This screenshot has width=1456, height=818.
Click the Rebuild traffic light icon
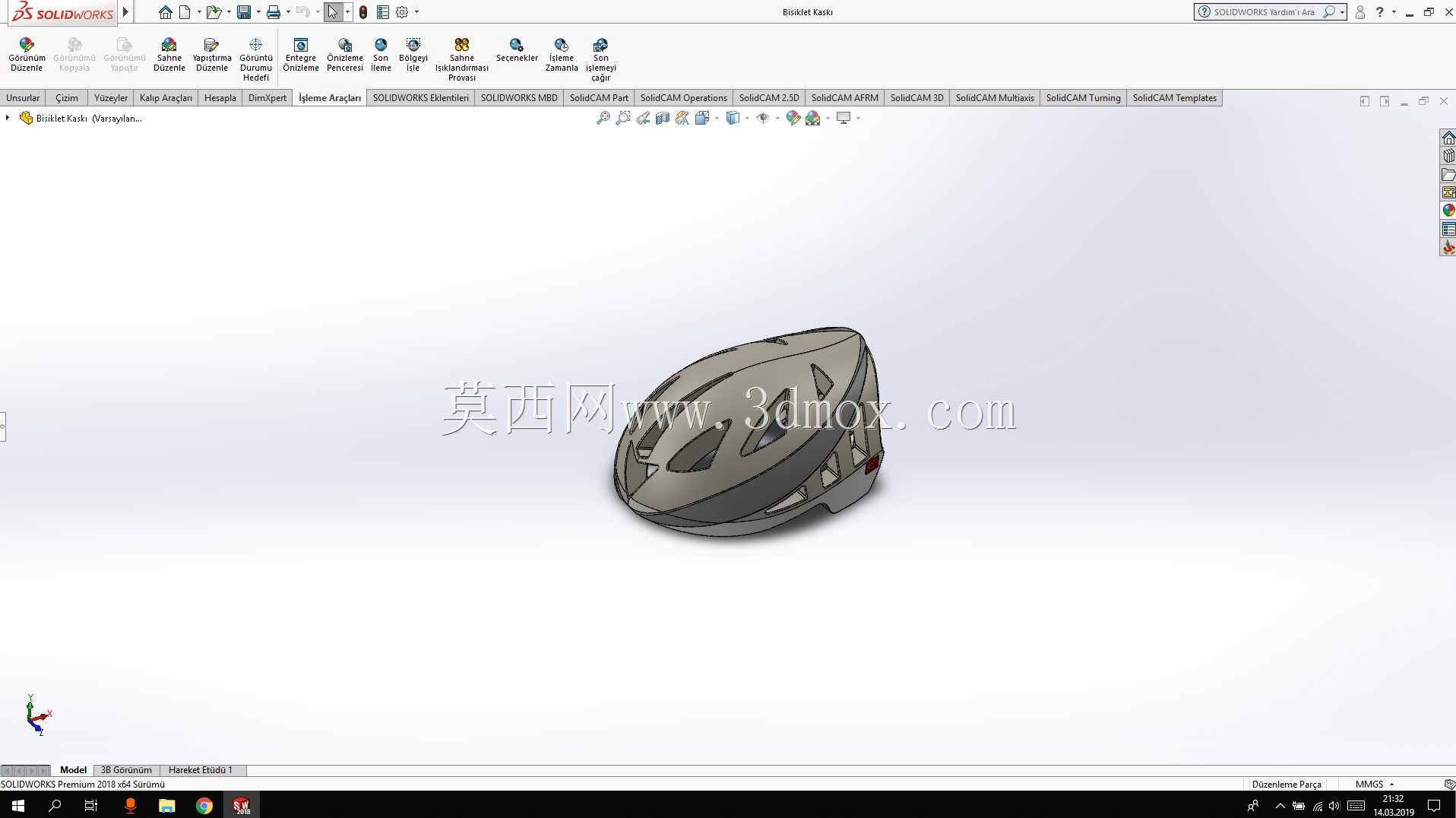click(x=363, y=12)
